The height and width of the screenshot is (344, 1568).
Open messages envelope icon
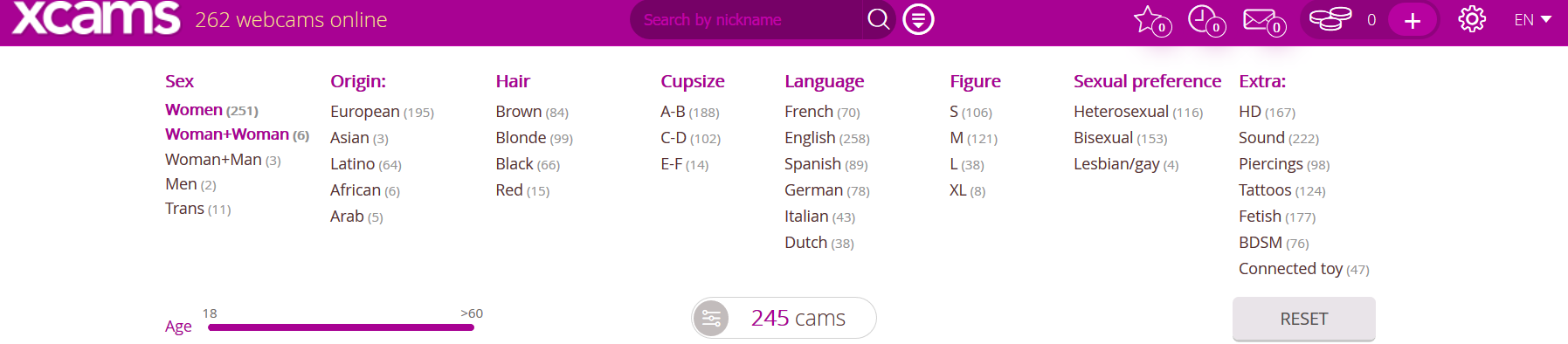[x=1264, y=20]
